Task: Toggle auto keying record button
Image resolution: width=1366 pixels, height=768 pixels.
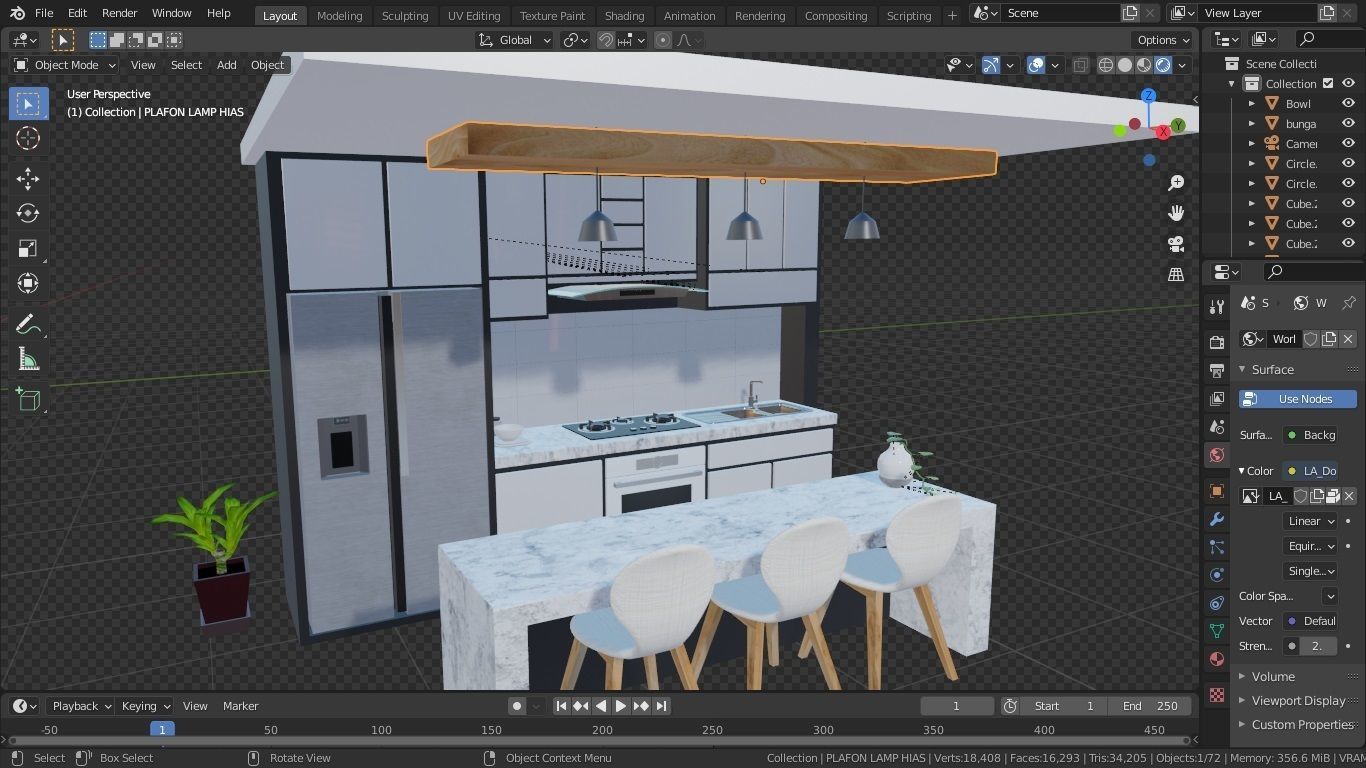Action: point(517,706)
